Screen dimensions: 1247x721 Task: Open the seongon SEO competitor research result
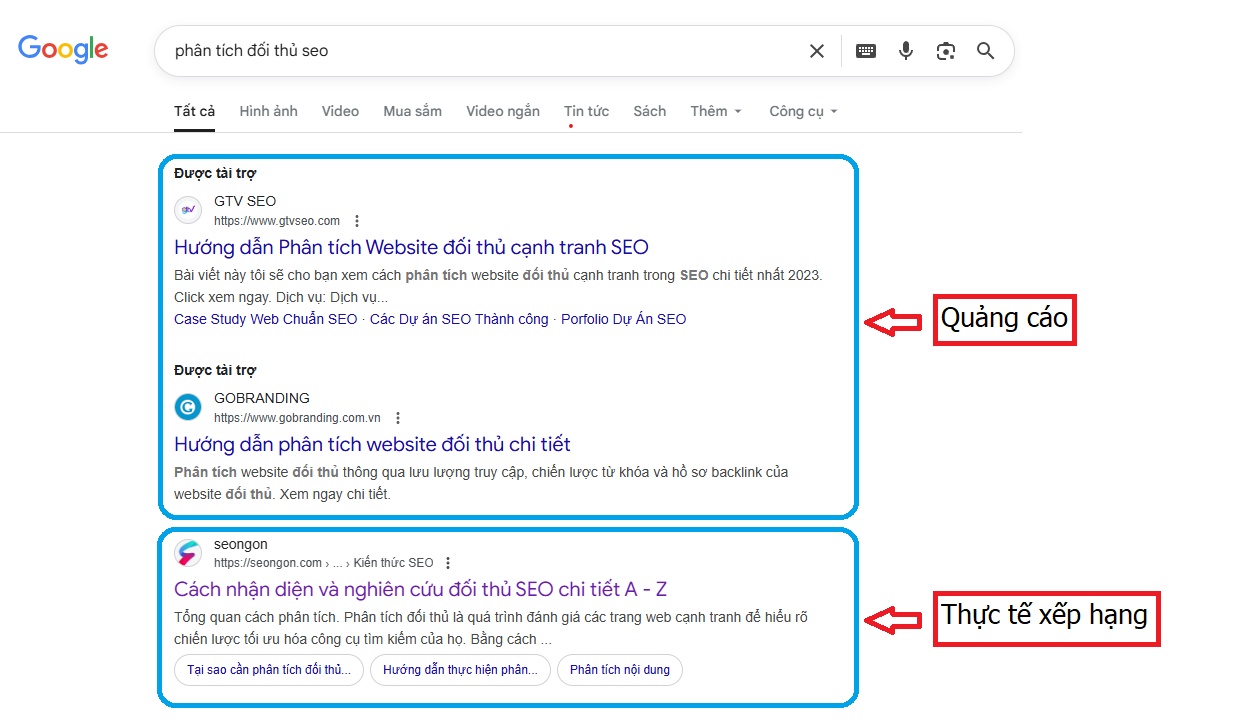(420, 589)
